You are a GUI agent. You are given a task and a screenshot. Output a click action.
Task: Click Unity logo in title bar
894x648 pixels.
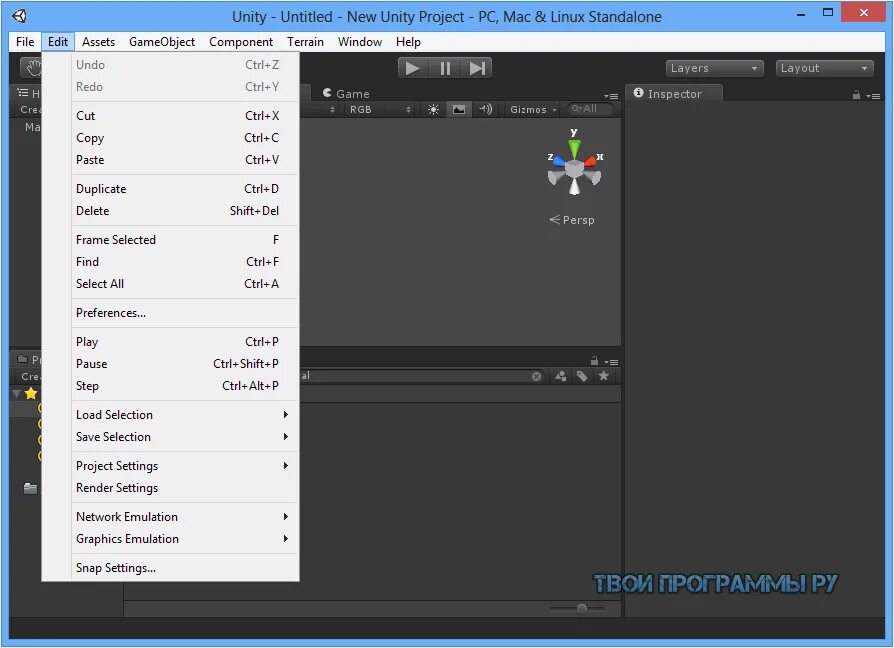pyautogui.click(x=19, y=16)
